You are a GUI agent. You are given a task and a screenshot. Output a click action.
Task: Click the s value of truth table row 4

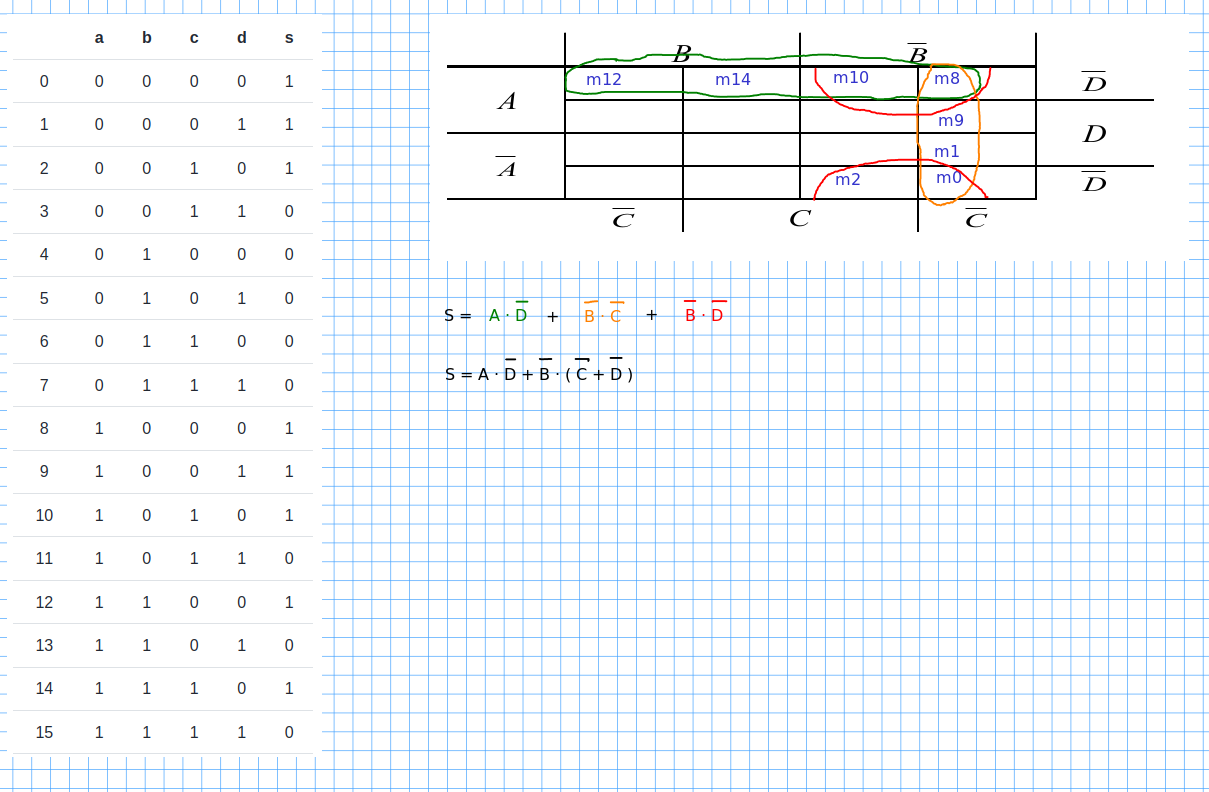pos(289,254)
